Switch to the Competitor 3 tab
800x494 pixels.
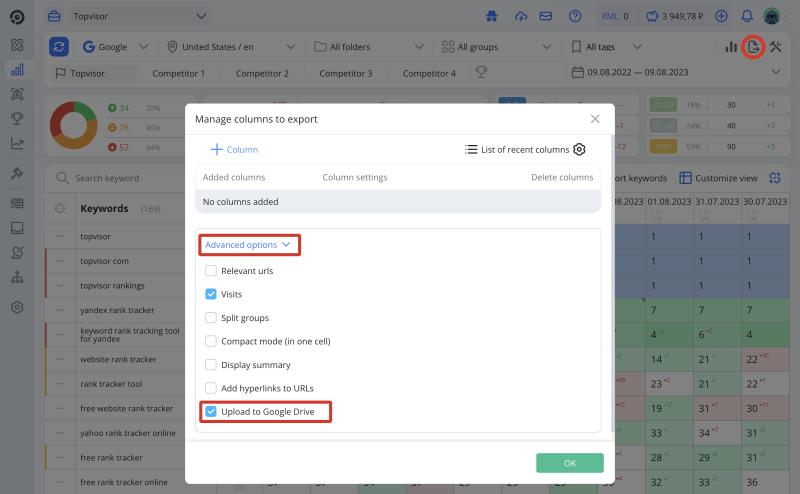click(346, 73)
